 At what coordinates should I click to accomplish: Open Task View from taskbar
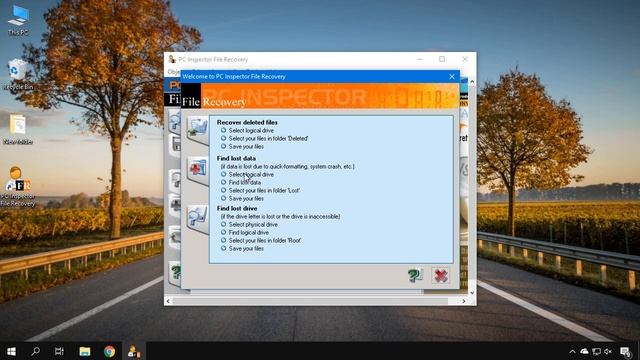[x=60, y=351]
